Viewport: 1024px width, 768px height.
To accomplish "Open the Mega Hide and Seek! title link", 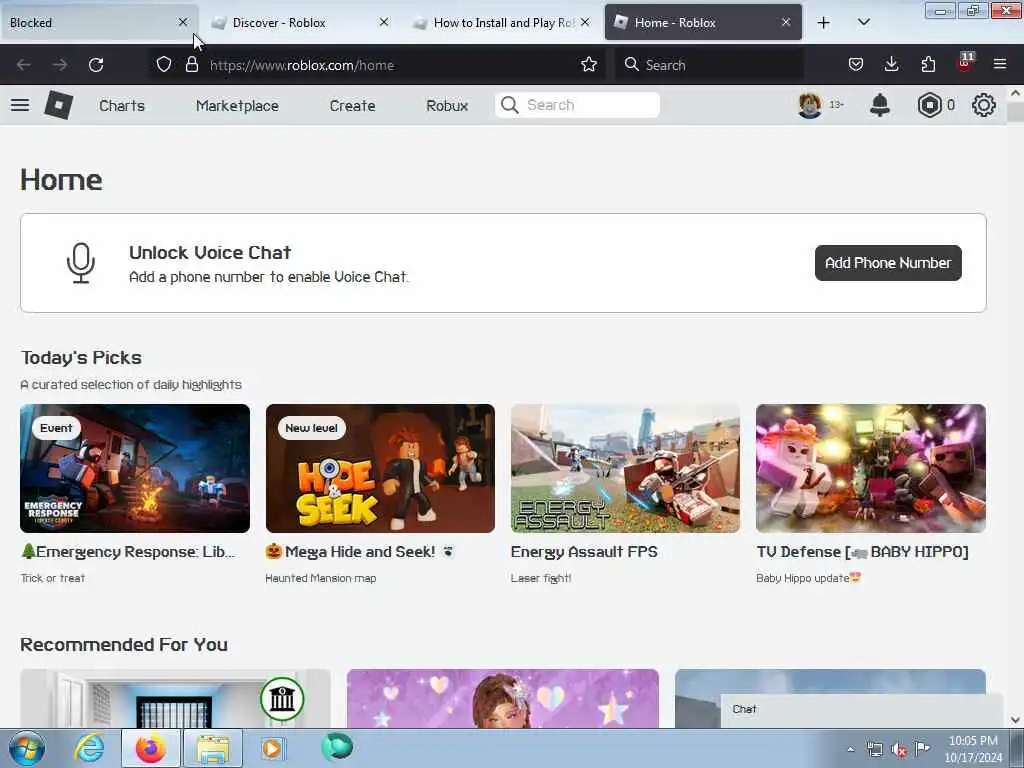I will click(359, 552).
